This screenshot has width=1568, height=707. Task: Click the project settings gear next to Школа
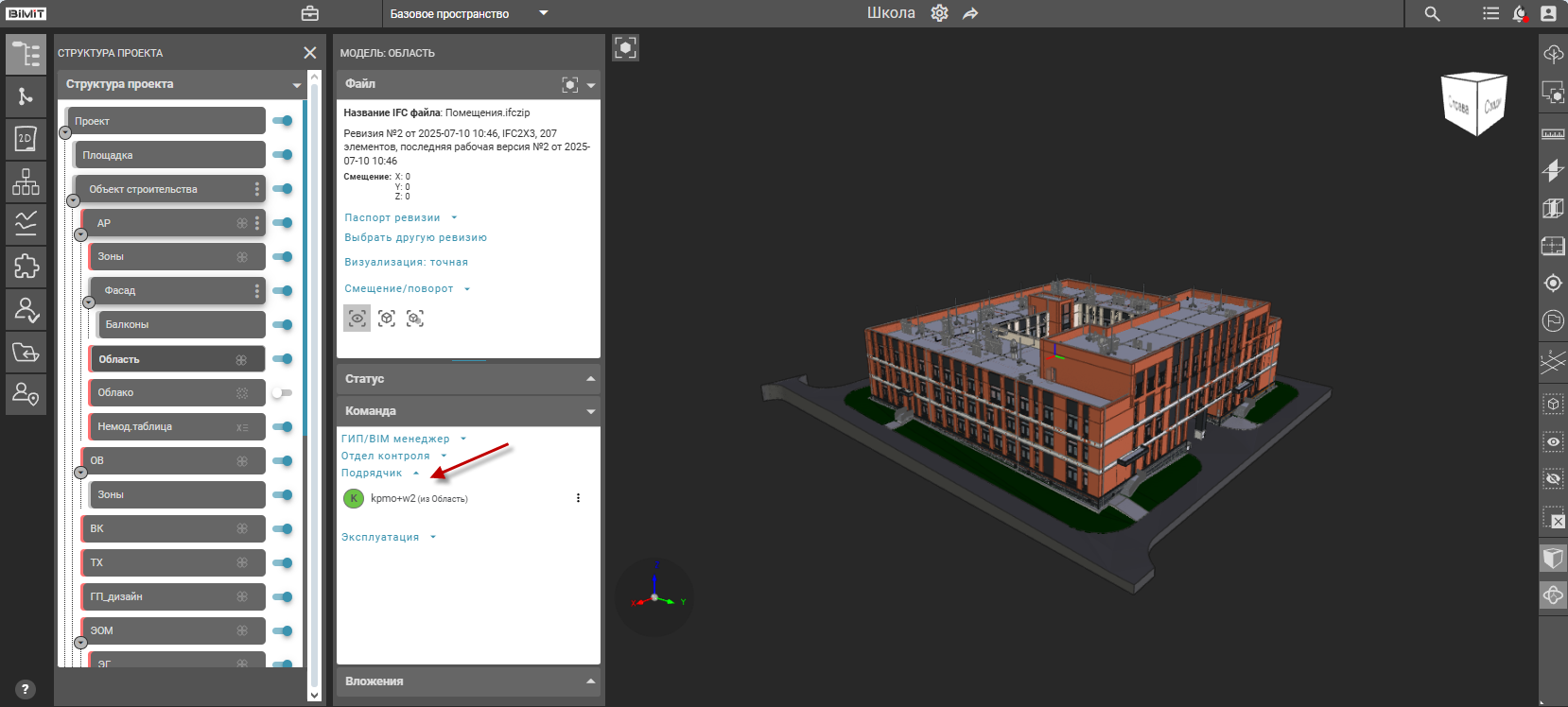pos(939,13)
